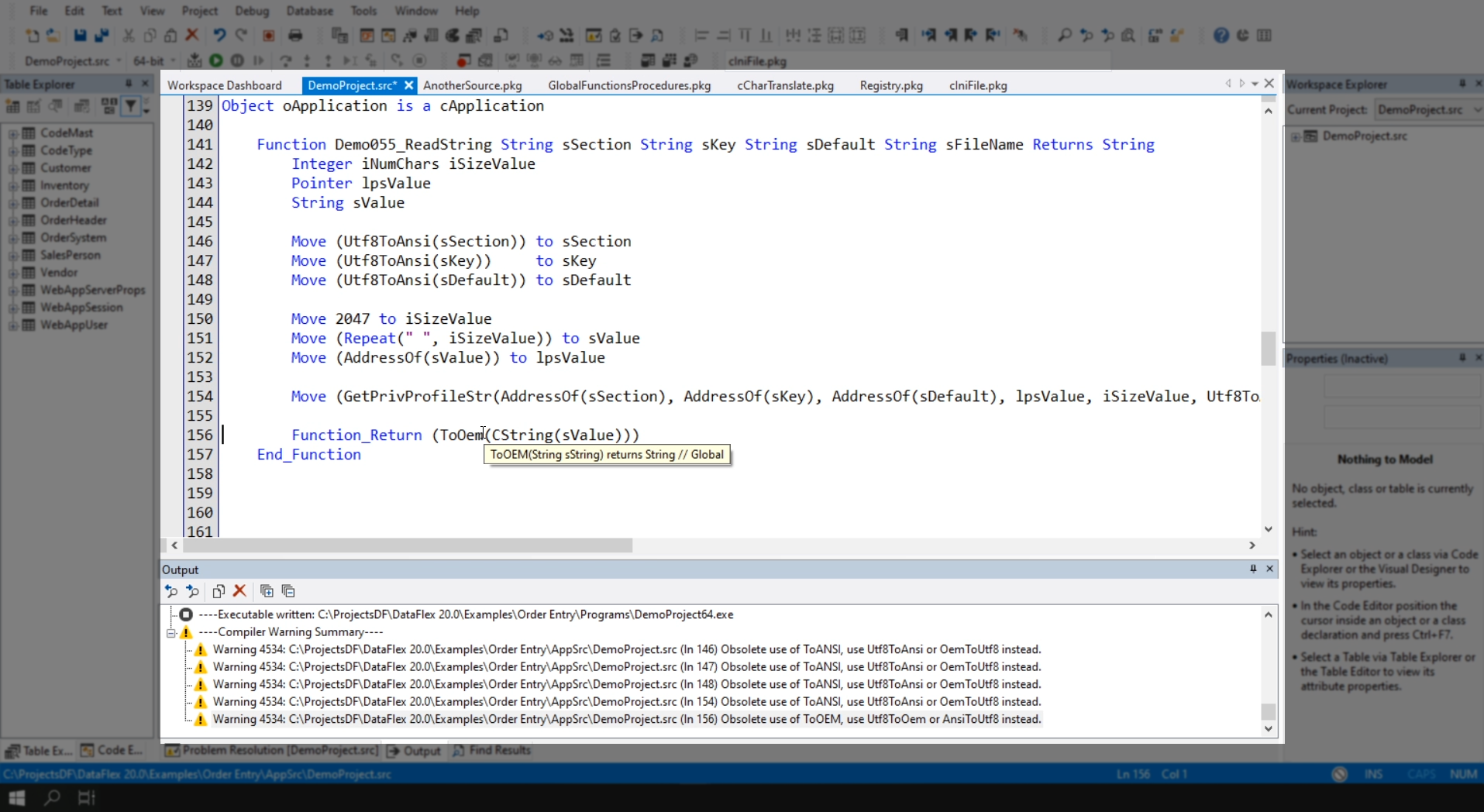Open the Debug menu
The width and height of the screenshot is (1484, 812).
click(251, 11)
